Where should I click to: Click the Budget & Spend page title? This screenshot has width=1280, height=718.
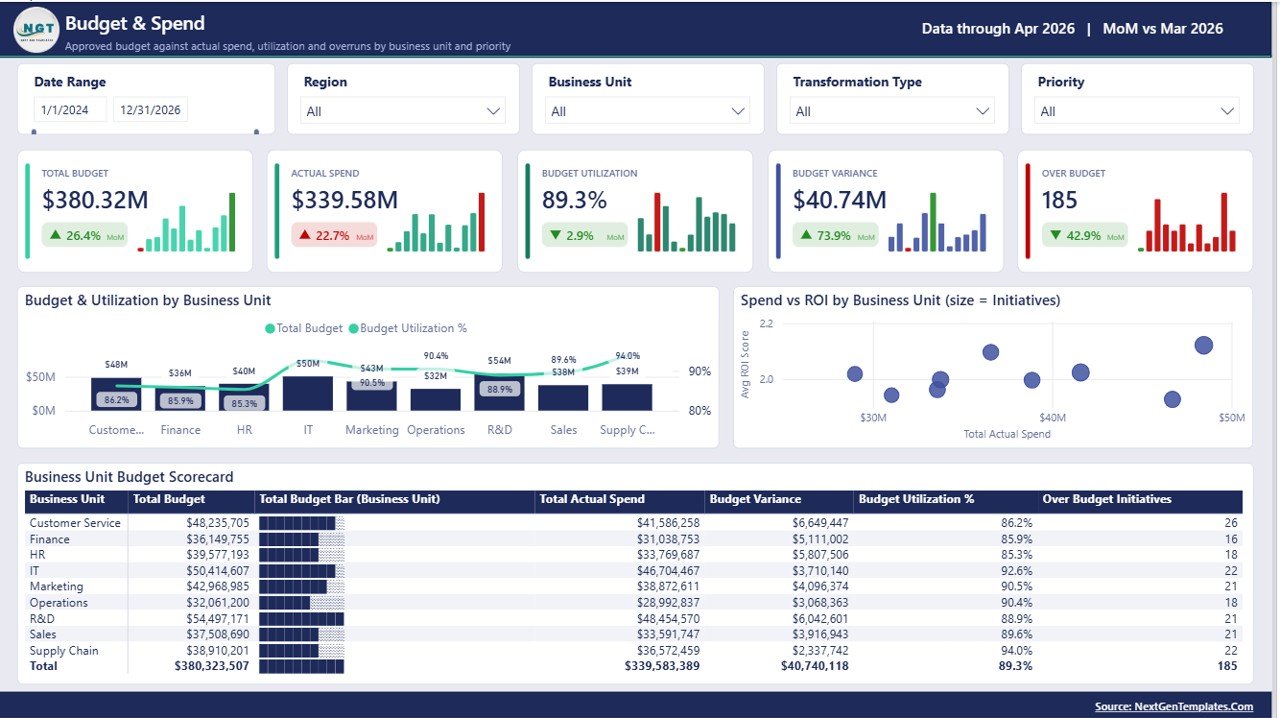pyautogui.click(x=135, y=23)
